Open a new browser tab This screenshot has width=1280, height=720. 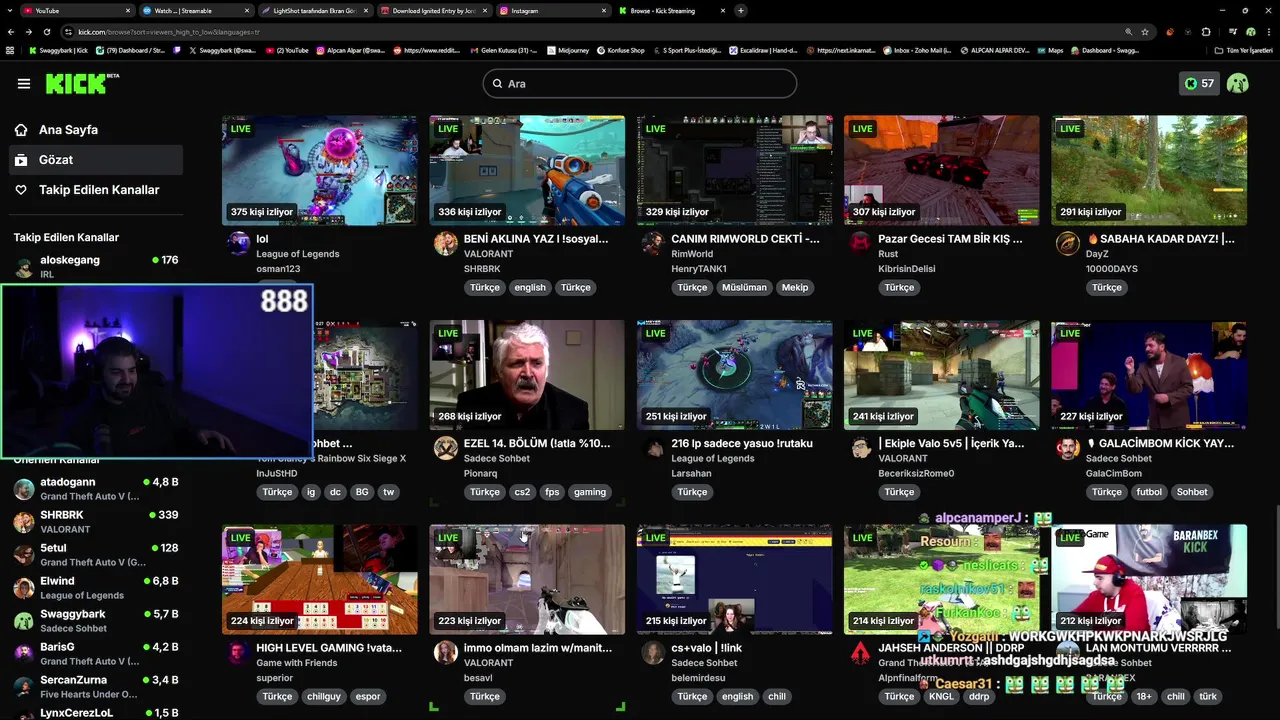(x=740, y=10)
